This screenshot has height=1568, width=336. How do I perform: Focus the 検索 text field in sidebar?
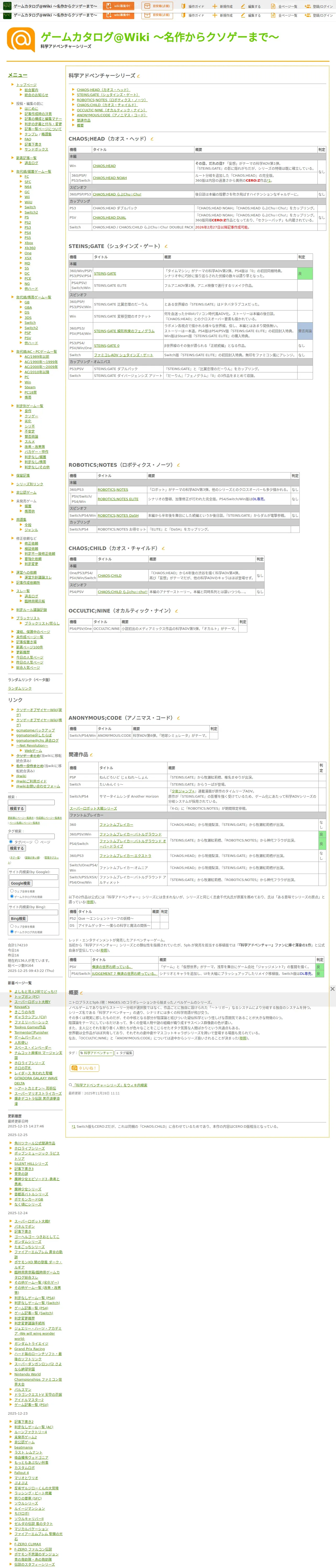point(31,802)
